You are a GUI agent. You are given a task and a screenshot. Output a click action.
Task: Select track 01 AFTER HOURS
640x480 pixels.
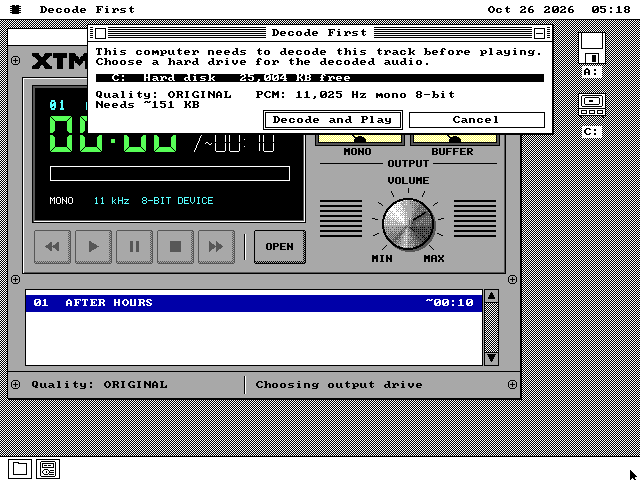tap(254, 303)
